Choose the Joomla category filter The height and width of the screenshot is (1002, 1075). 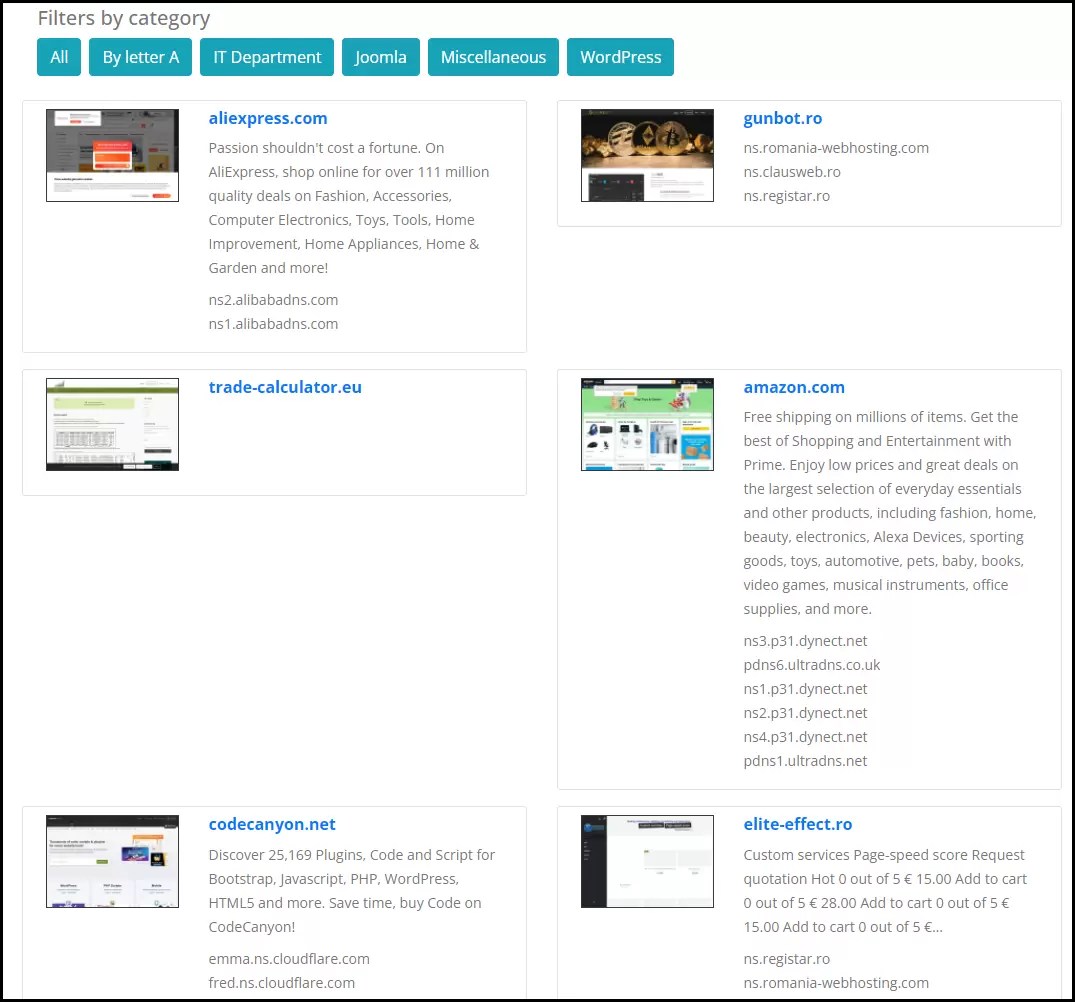(x=381, y=57)
